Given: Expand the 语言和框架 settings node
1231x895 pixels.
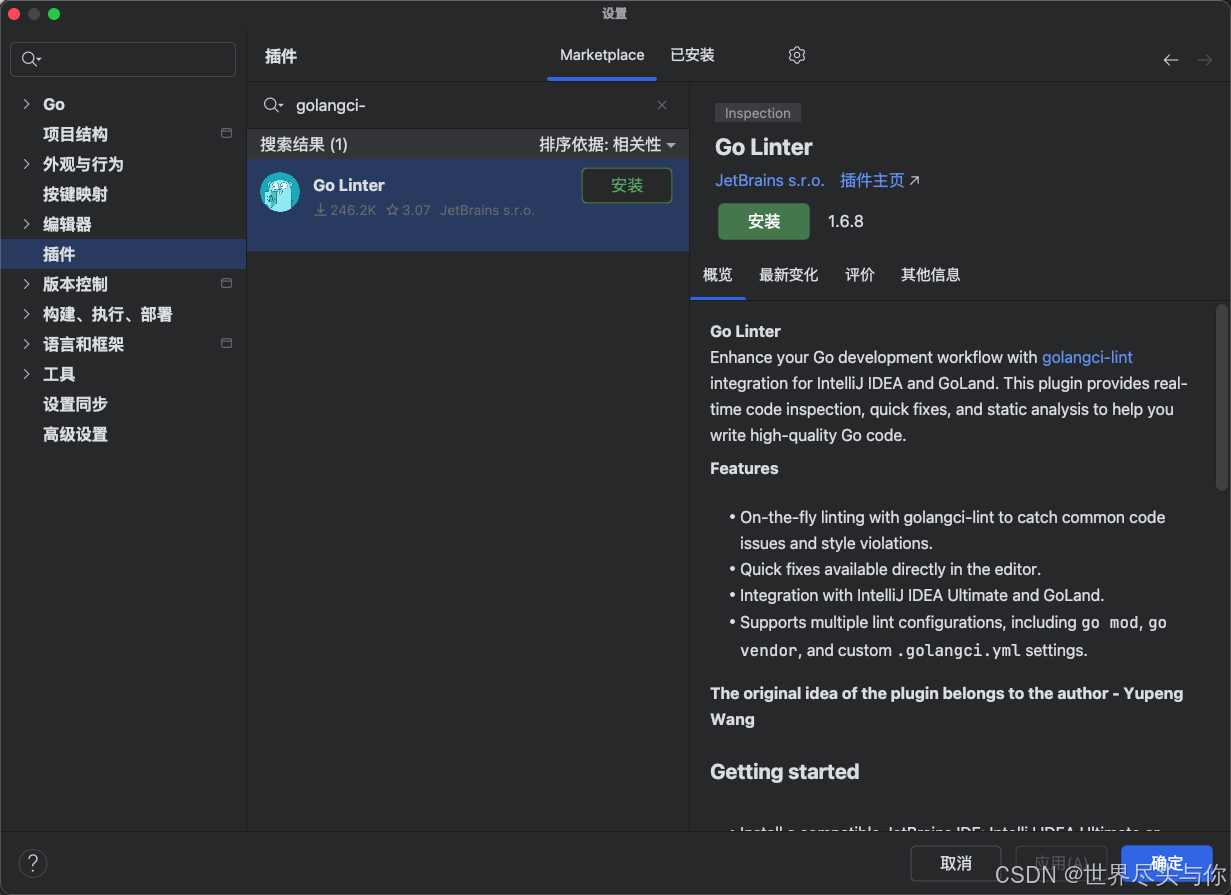Looking at the screenshot, I should click(x=27, y=344).
